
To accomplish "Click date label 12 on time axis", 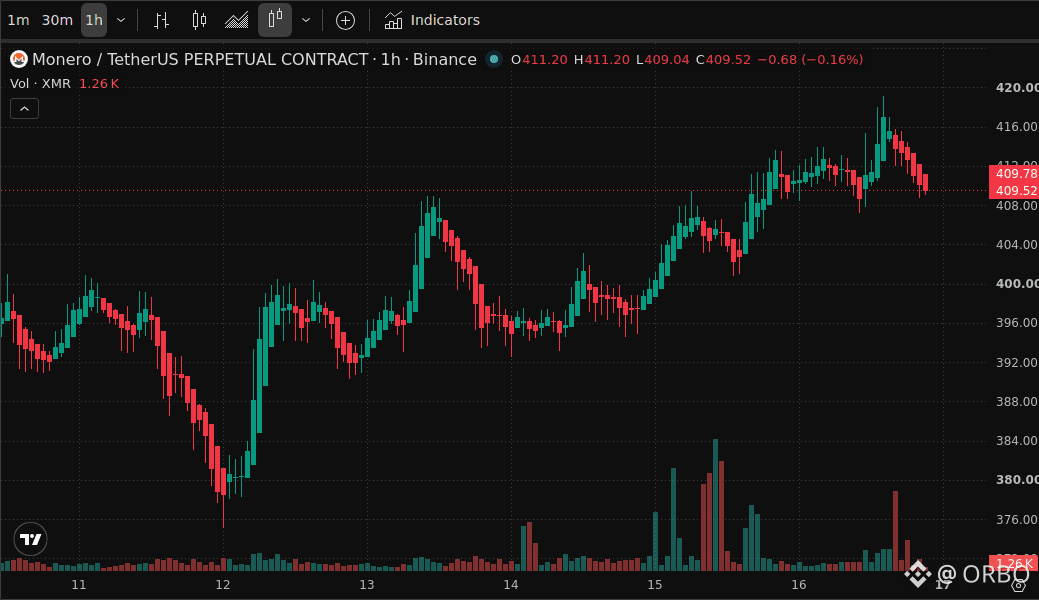I will point(223,585).
